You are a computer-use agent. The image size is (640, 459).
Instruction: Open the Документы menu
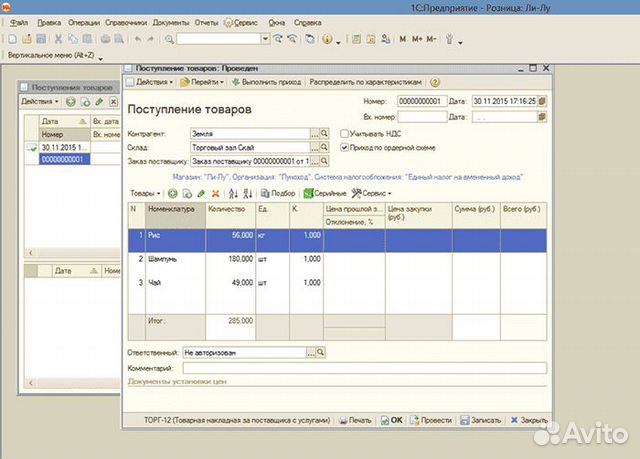point(171,23)
